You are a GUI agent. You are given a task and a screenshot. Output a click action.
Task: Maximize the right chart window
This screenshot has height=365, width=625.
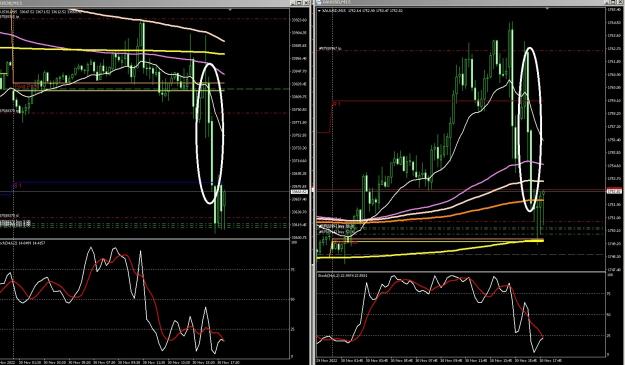613,2
